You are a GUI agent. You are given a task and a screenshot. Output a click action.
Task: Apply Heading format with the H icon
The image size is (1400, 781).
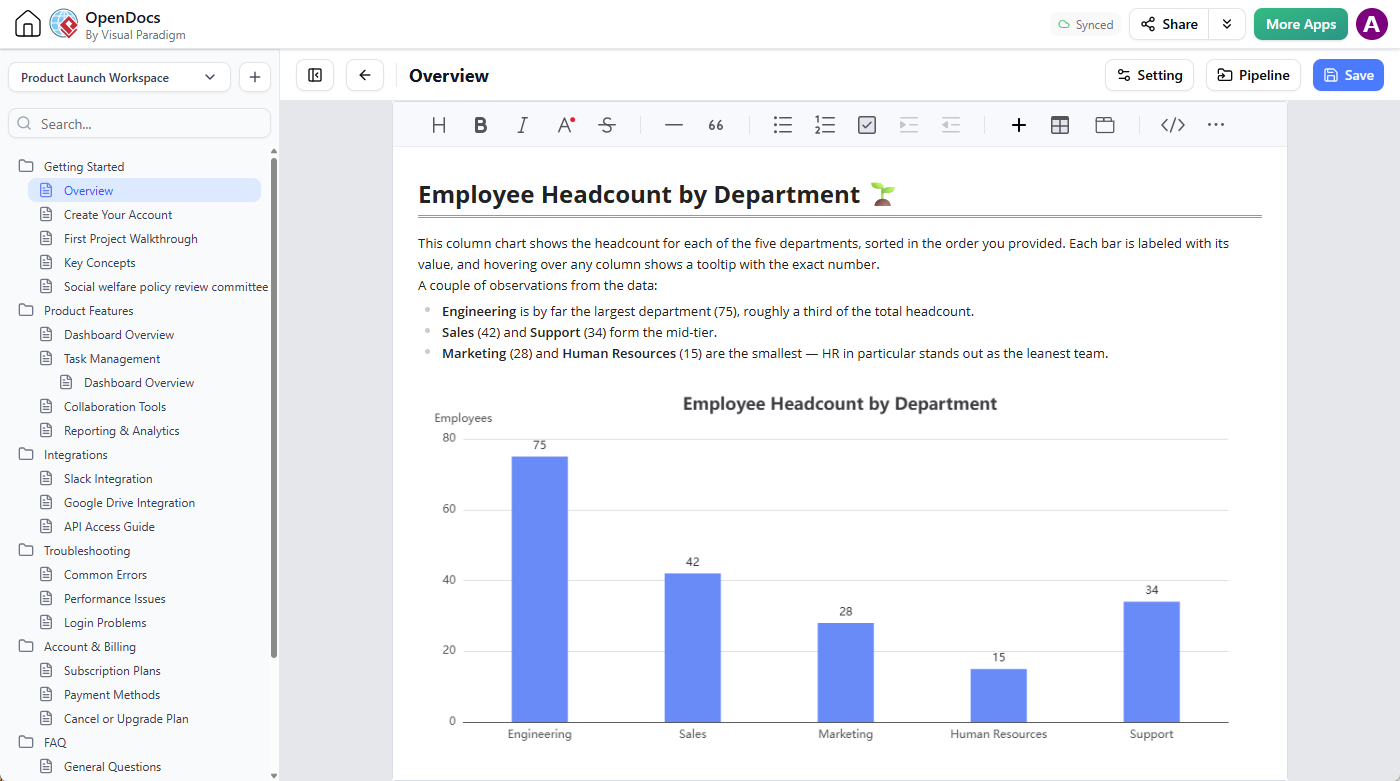439,125
